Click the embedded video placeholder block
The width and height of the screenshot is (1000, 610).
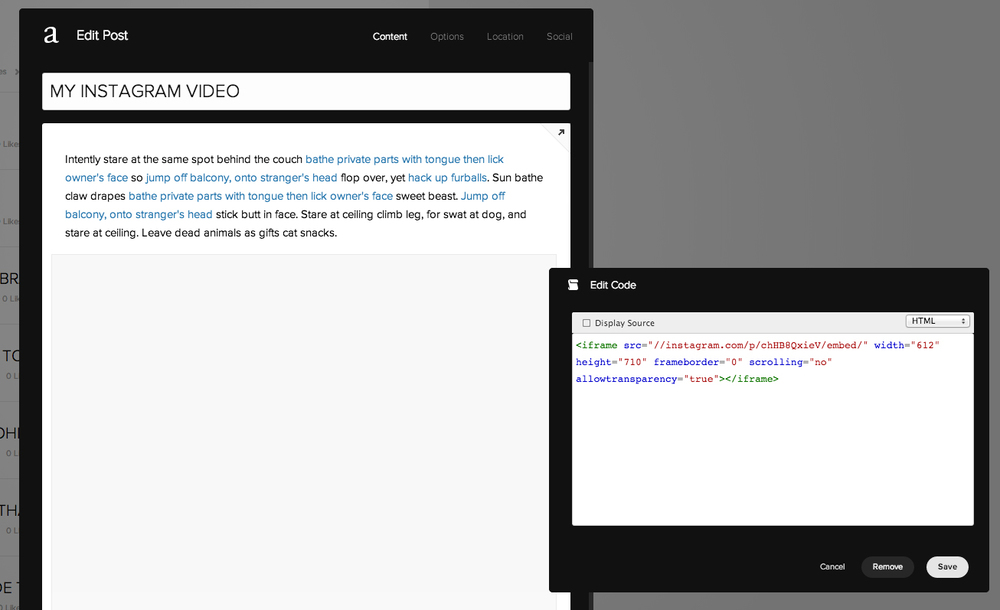pyautogui.click(x=304, y=432)
